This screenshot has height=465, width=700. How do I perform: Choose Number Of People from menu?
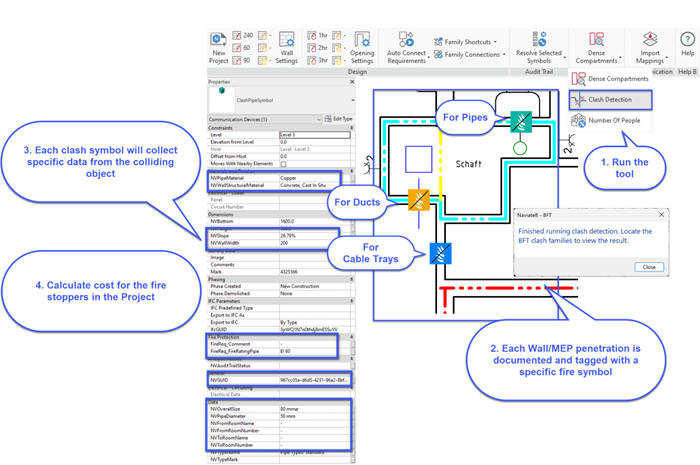610,120
